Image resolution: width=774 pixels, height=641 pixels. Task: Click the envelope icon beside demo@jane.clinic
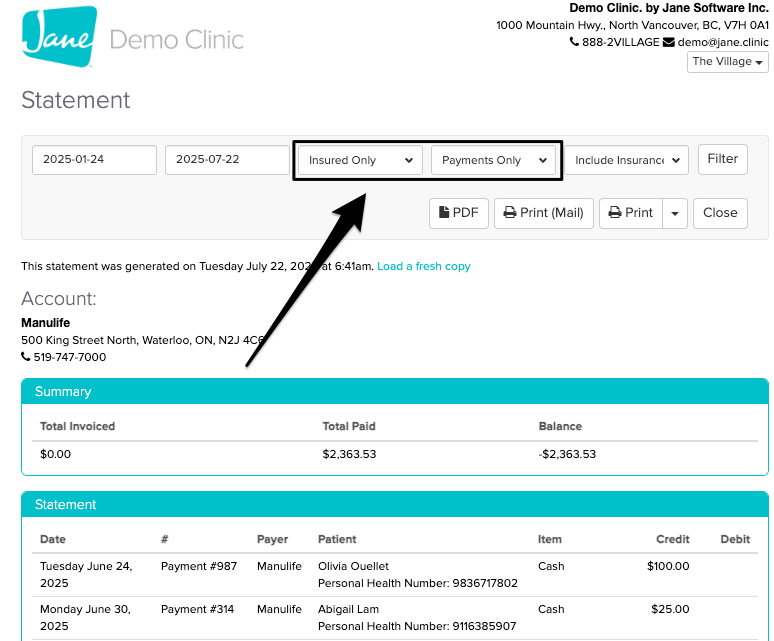coord(668,42)
